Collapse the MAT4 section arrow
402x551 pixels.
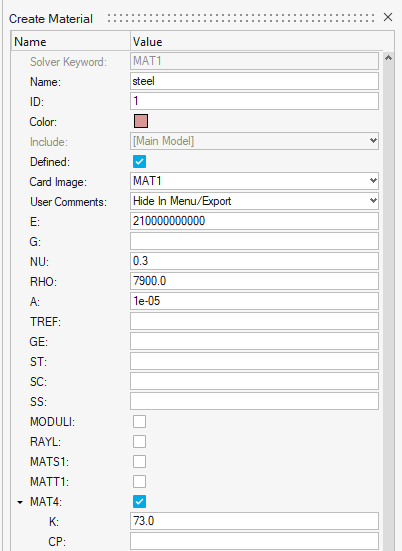[20, 502]
